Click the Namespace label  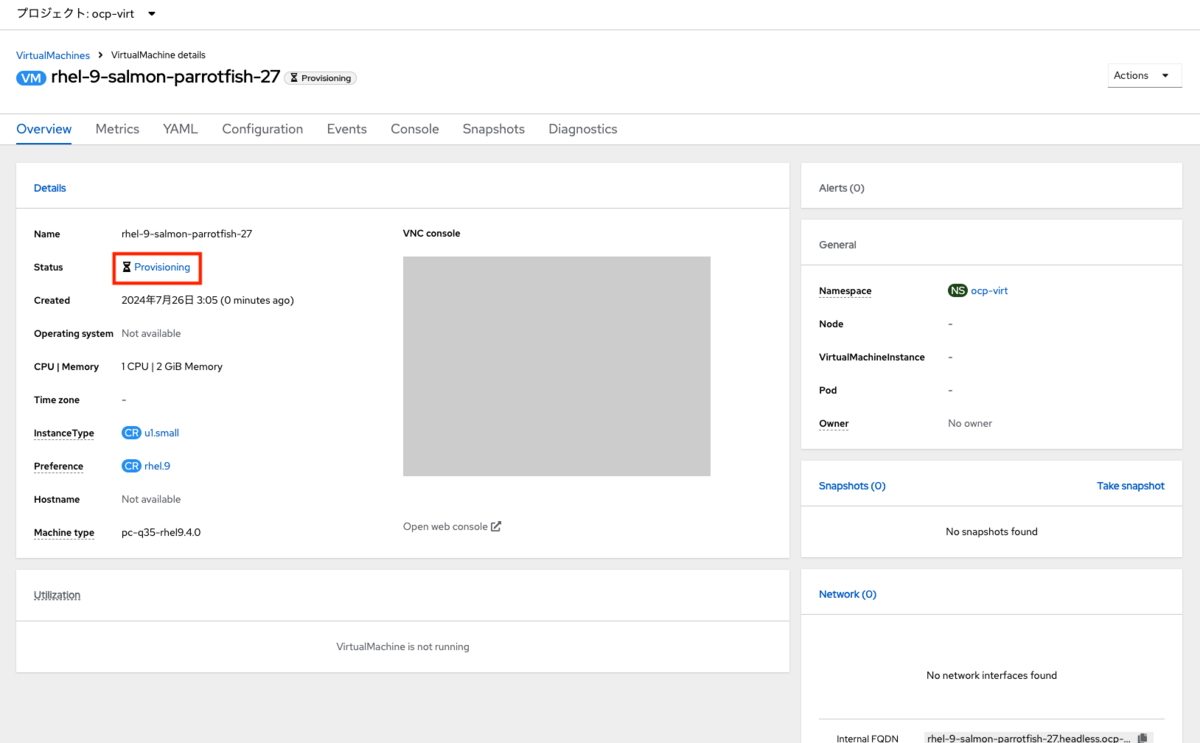[x=845, y=291]
